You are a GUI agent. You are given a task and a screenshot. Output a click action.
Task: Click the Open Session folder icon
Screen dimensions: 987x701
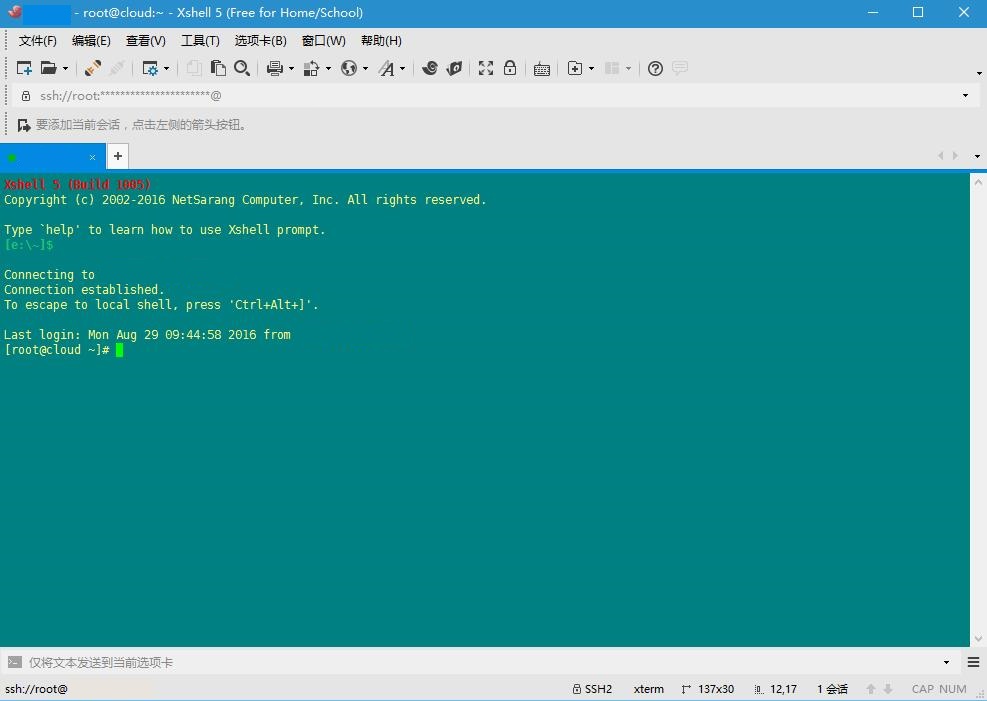[48, 68]
